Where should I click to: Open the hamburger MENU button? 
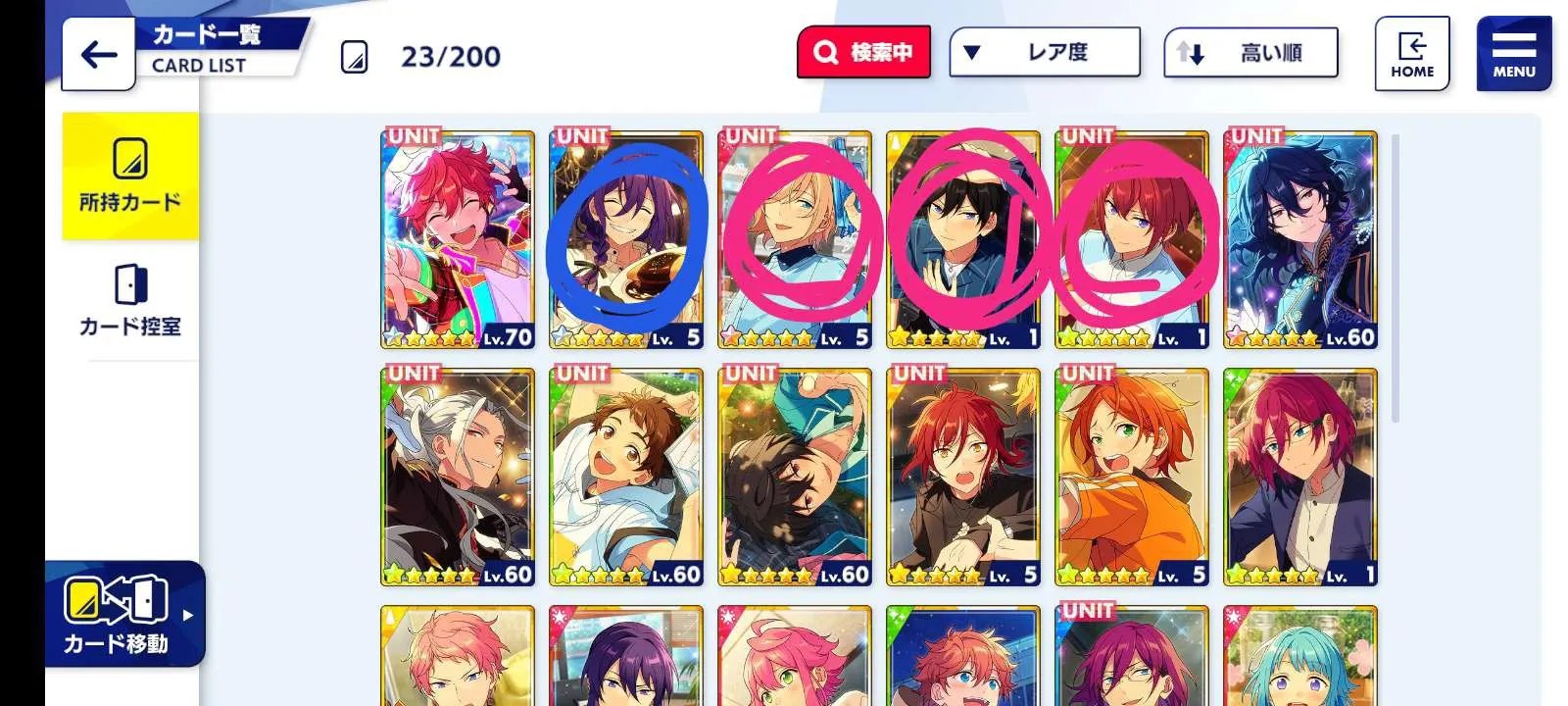tap(1514, 54)
